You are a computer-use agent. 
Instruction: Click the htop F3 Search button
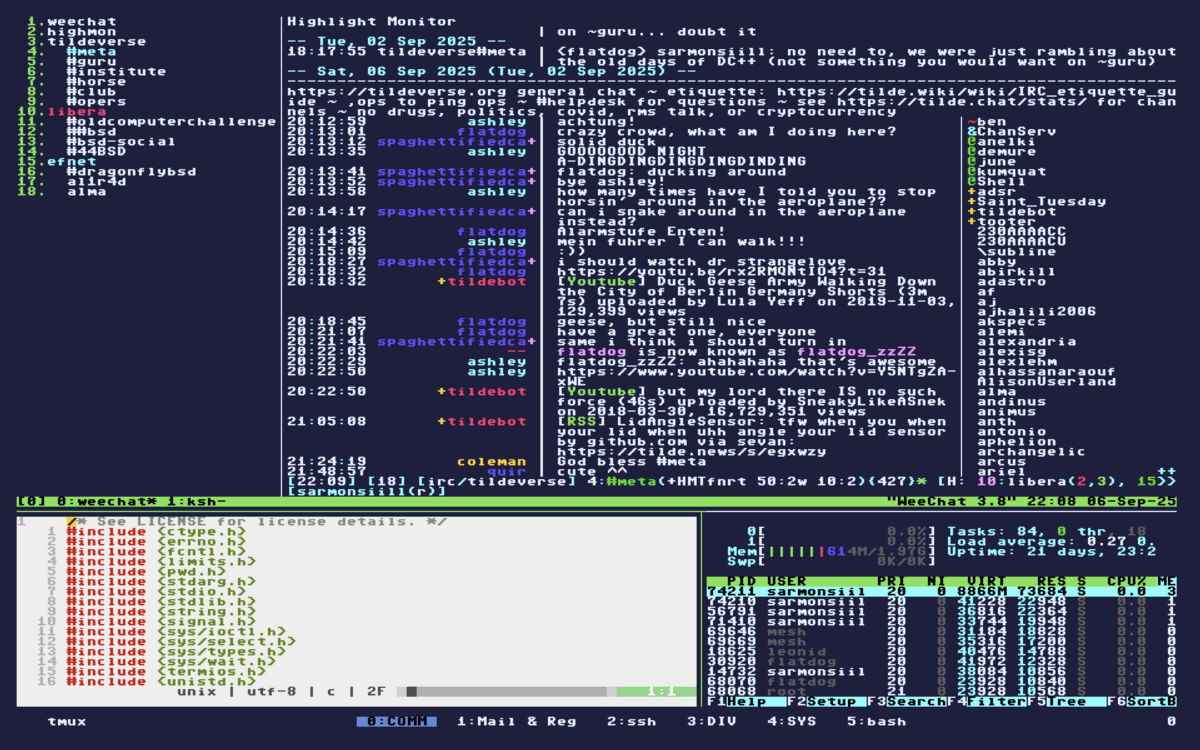[906, 701]
